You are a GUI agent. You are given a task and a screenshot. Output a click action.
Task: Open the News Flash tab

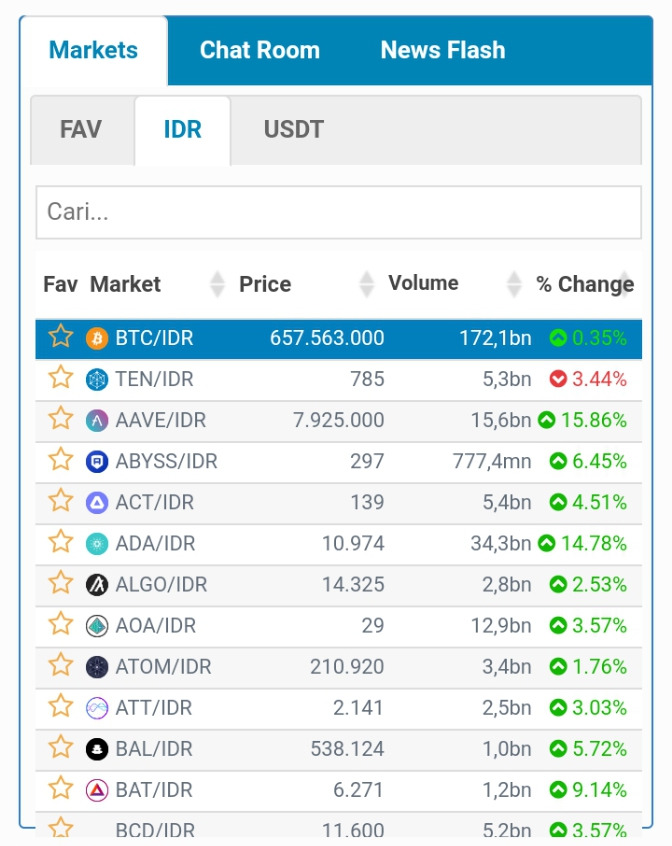coord(443,50)
